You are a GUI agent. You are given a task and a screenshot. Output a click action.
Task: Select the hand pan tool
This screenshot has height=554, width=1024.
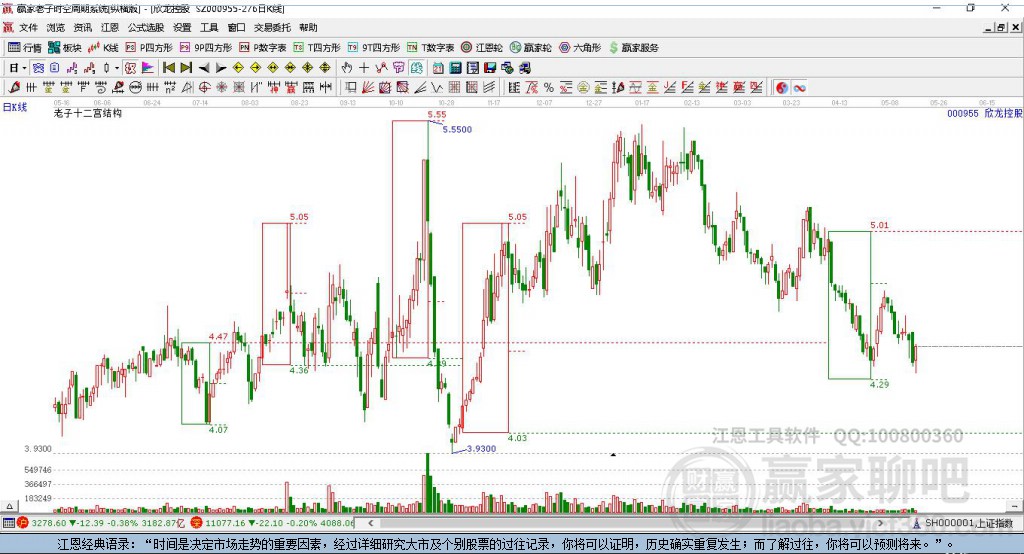347,68
